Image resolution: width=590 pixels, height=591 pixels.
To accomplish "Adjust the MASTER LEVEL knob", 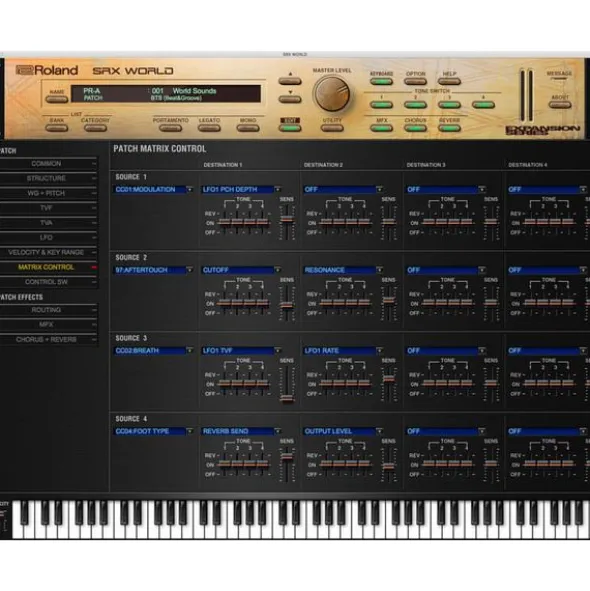I will coord(332,94).
